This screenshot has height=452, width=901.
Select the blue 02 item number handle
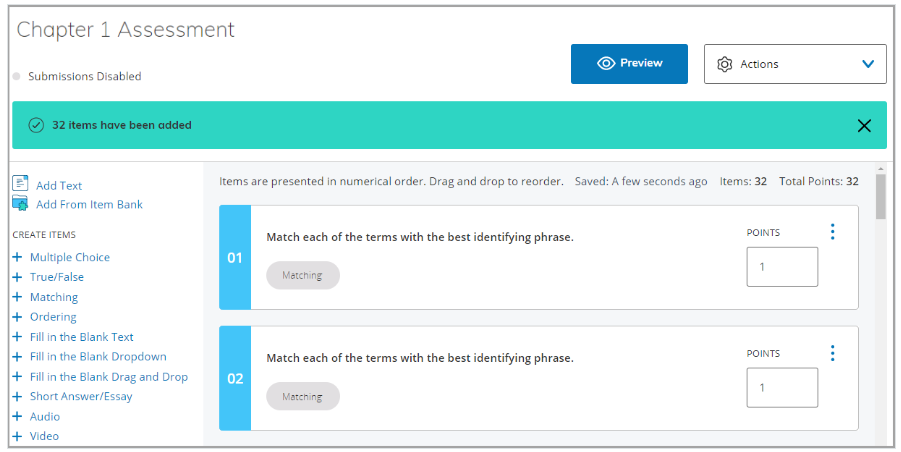235,379
